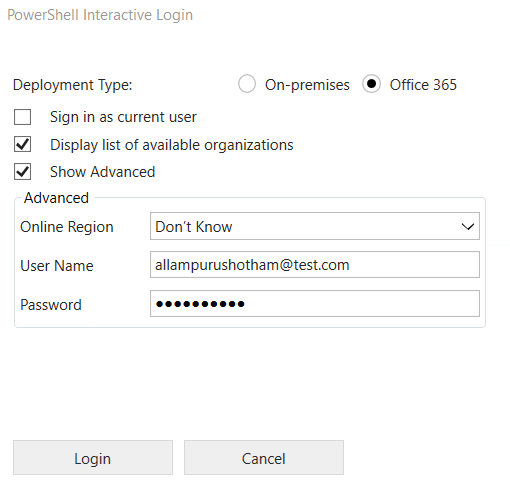Click the Cancel button
Viewport: 510px width, 489px height.
[264, 458]
